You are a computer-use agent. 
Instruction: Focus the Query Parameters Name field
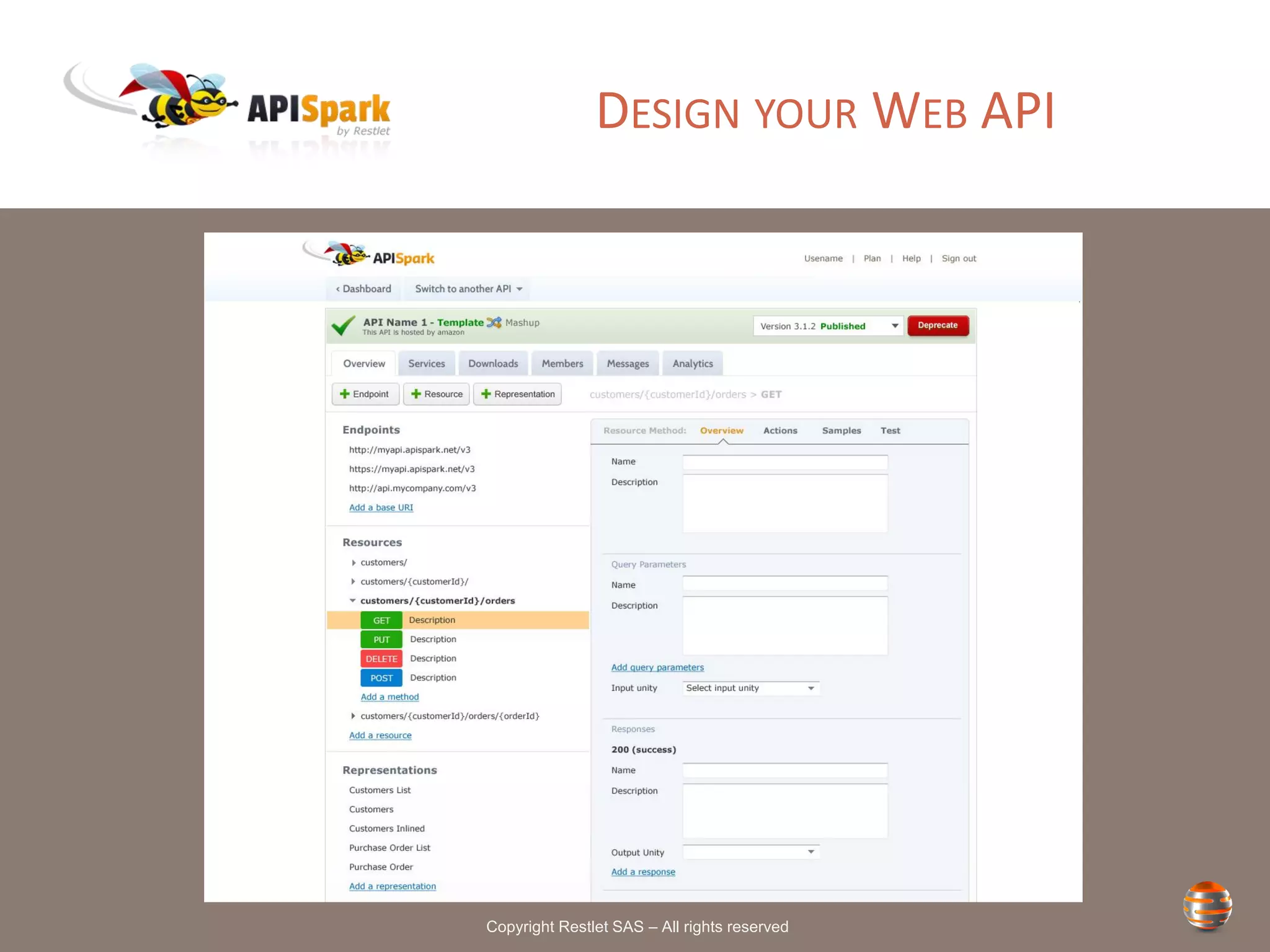coord(785,583)
